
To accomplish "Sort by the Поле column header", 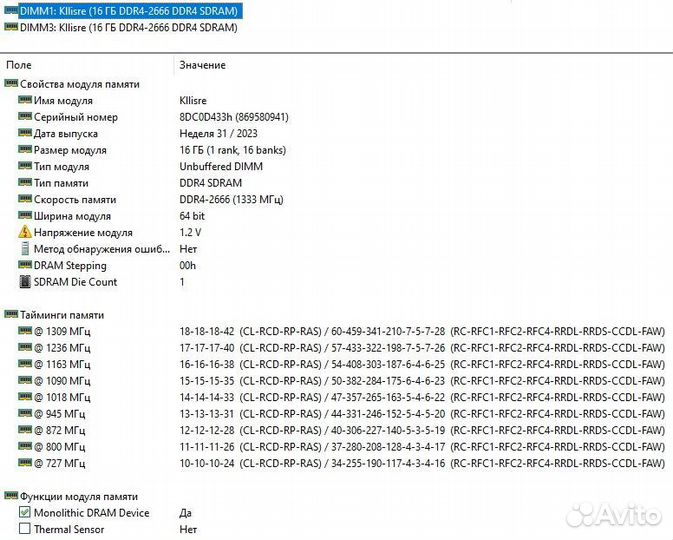I will 19,65.
